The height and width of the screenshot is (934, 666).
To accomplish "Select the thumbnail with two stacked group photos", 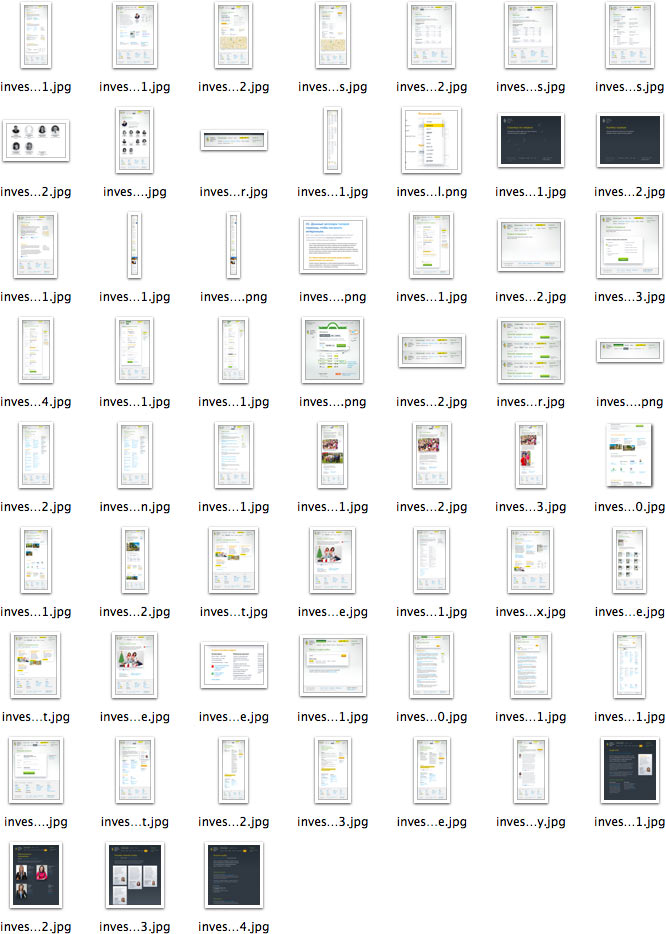I will click(332, 455).
